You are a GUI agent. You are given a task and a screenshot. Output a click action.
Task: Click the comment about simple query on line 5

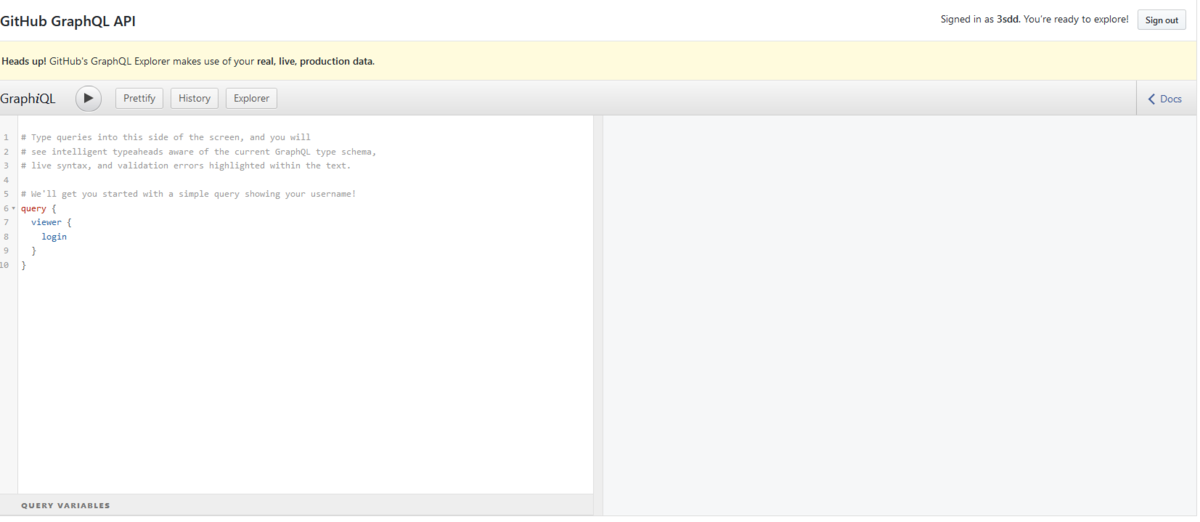coord(188,194)
